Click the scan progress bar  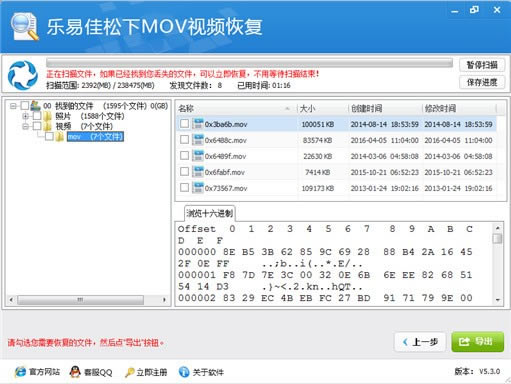[x=249, y=63]
